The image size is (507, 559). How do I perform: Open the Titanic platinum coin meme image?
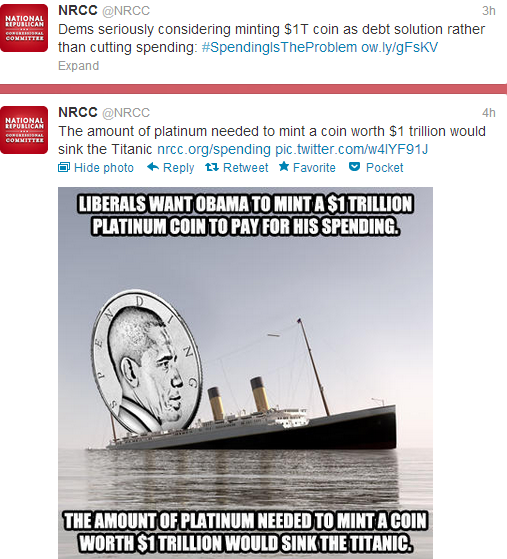pos(245,373)
